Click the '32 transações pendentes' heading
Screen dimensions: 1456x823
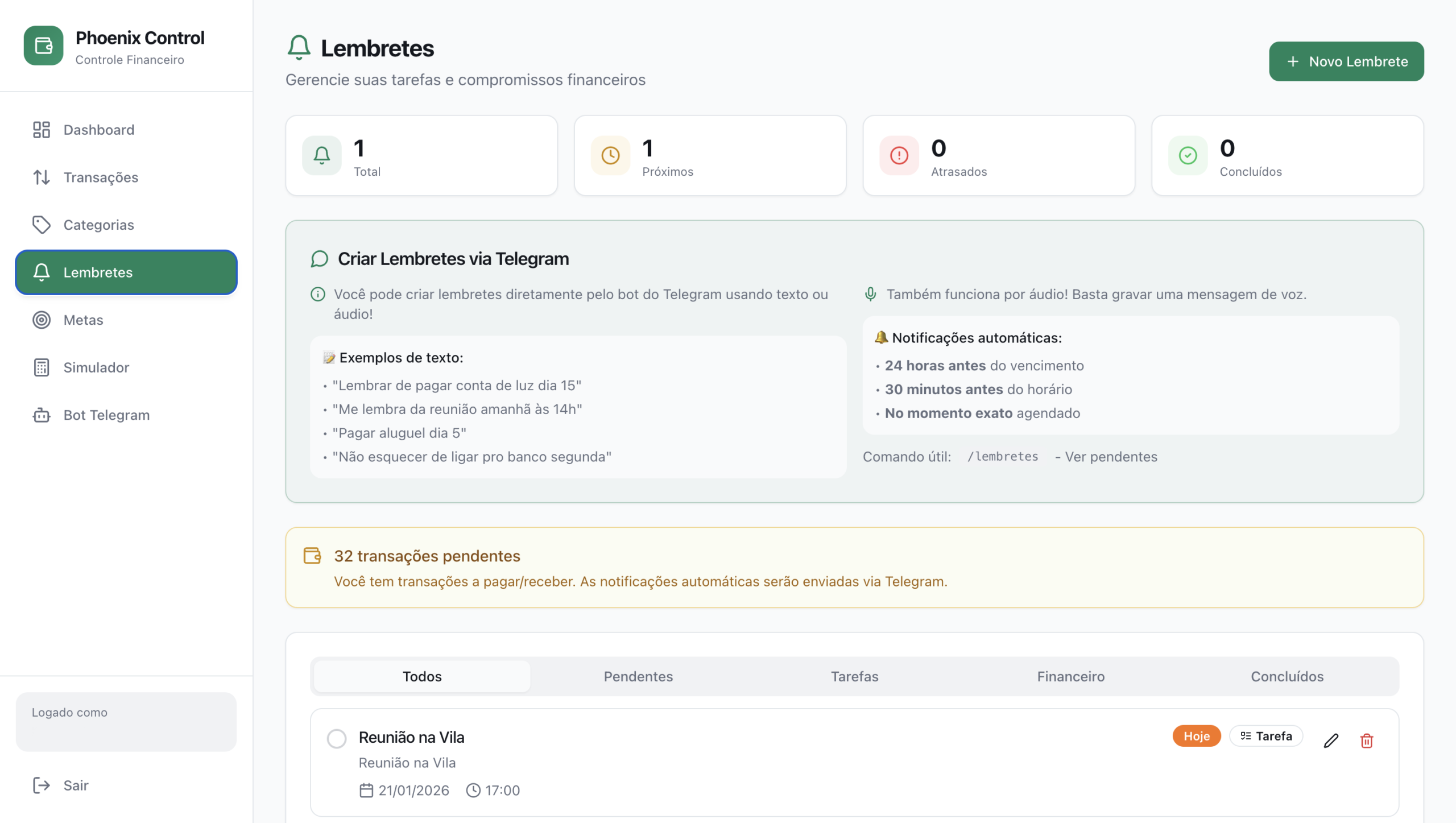pyautogui.click(x=427, y=556)
